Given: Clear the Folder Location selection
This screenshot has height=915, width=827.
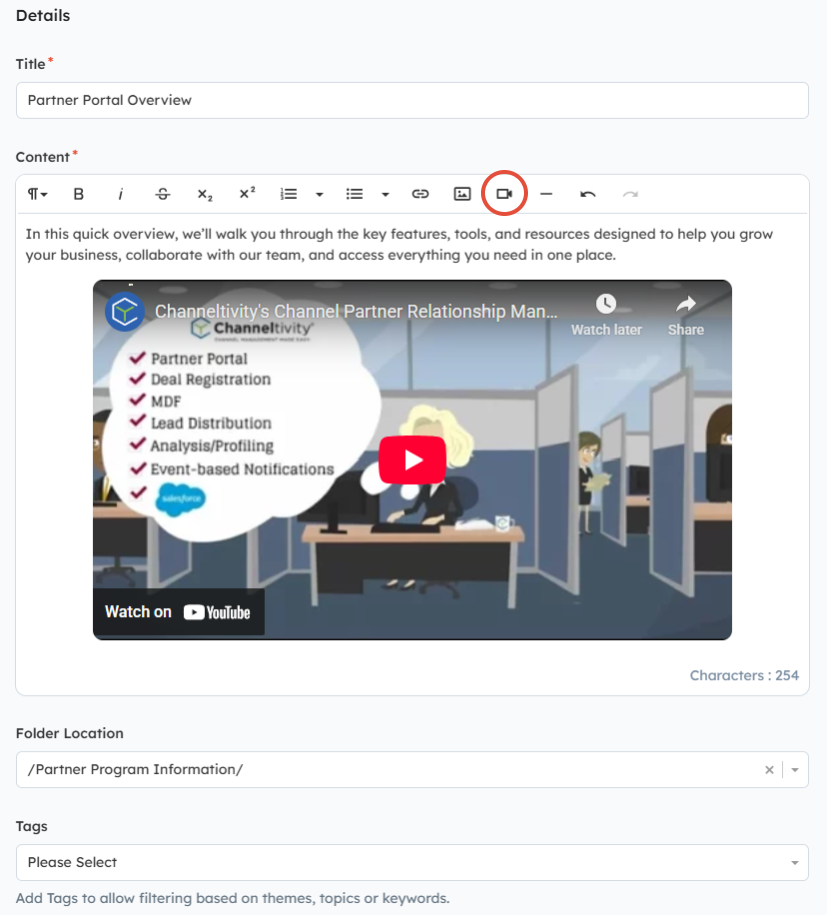Looking at the screenshot, I should tap(769, 770).
